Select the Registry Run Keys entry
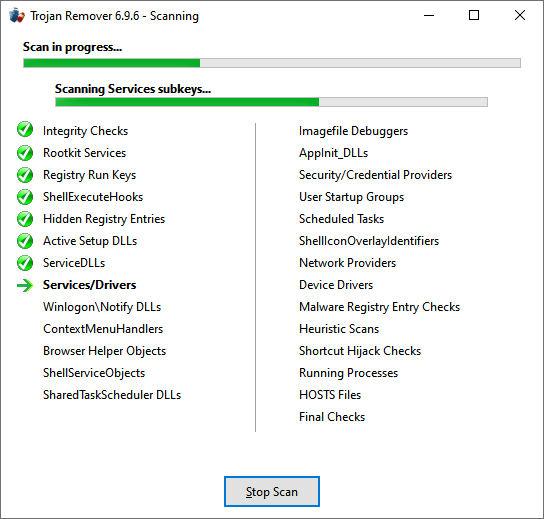The height and width of the screenshot is (519, 544). coord(90,175)
